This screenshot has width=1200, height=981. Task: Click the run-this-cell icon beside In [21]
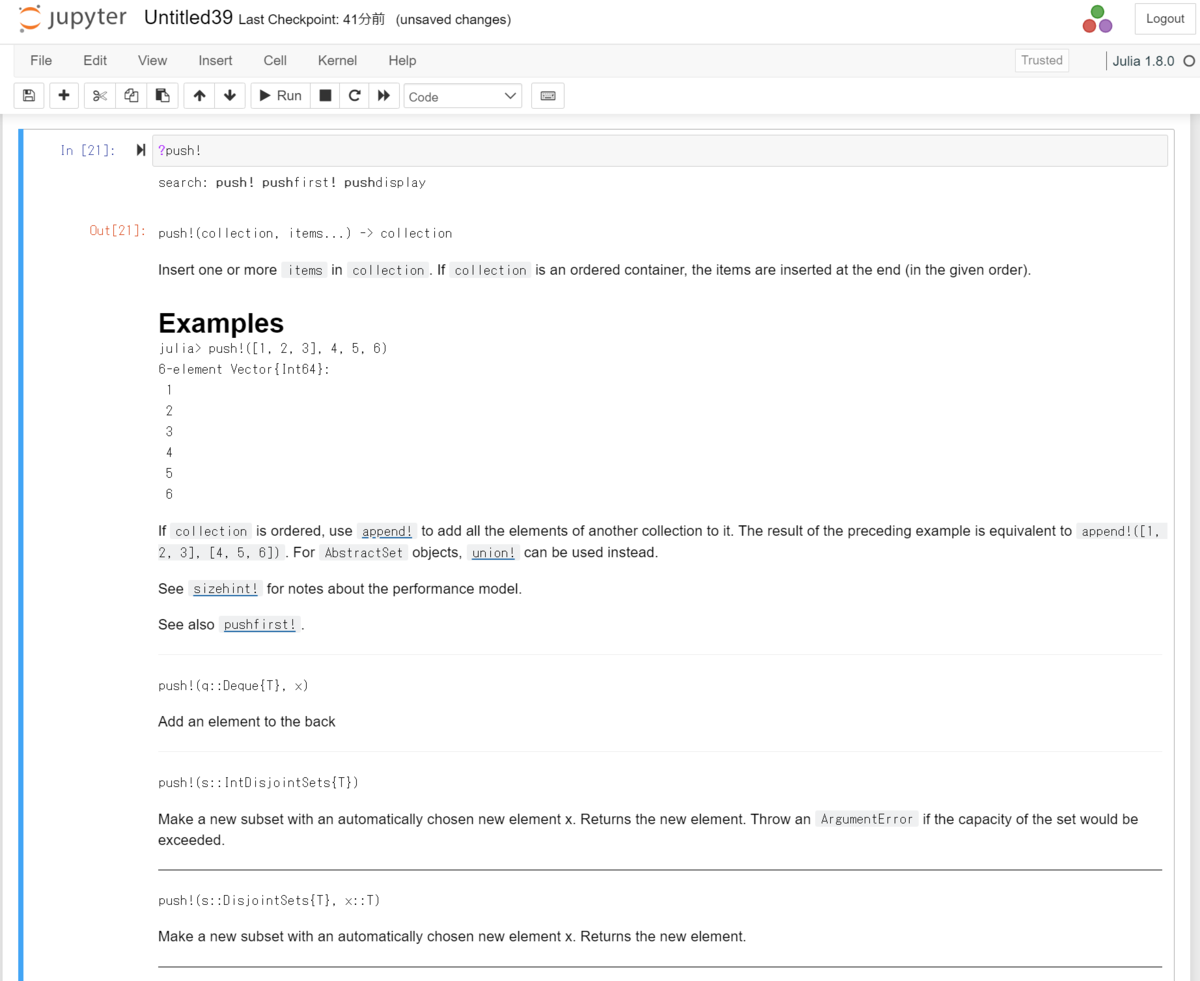(141, 150)
